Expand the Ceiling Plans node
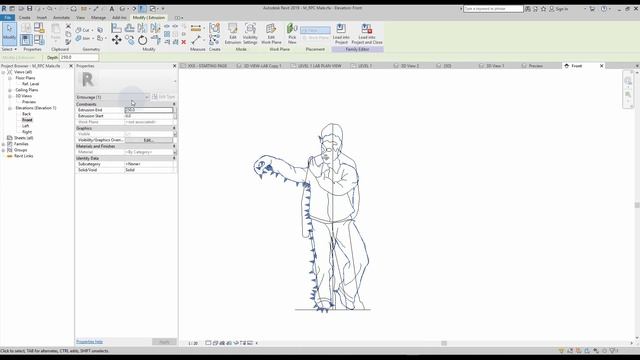Screen dimensions: 640x360 coord(10,90)
